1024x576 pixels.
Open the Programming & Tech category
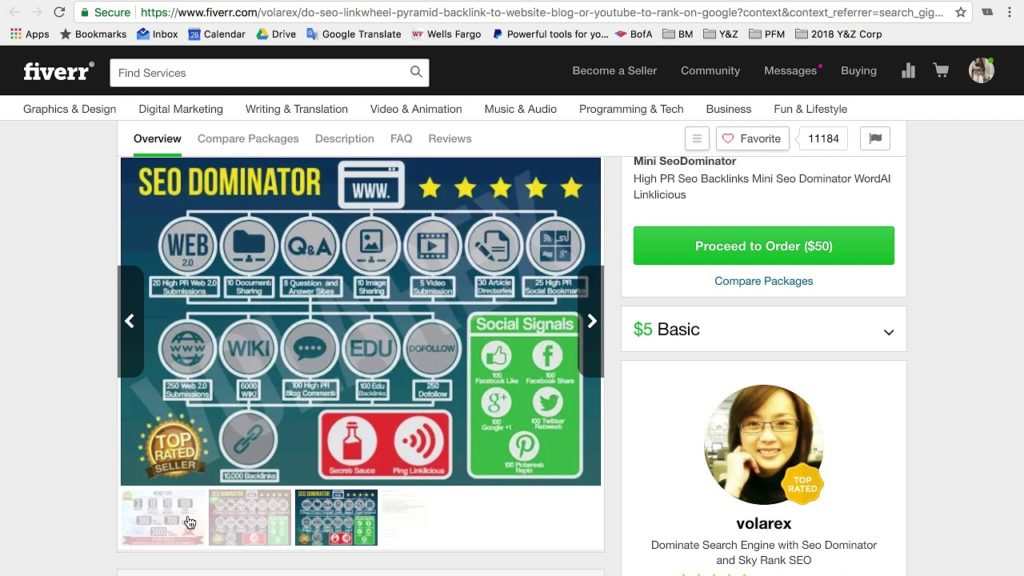click(x=631, y=109)
